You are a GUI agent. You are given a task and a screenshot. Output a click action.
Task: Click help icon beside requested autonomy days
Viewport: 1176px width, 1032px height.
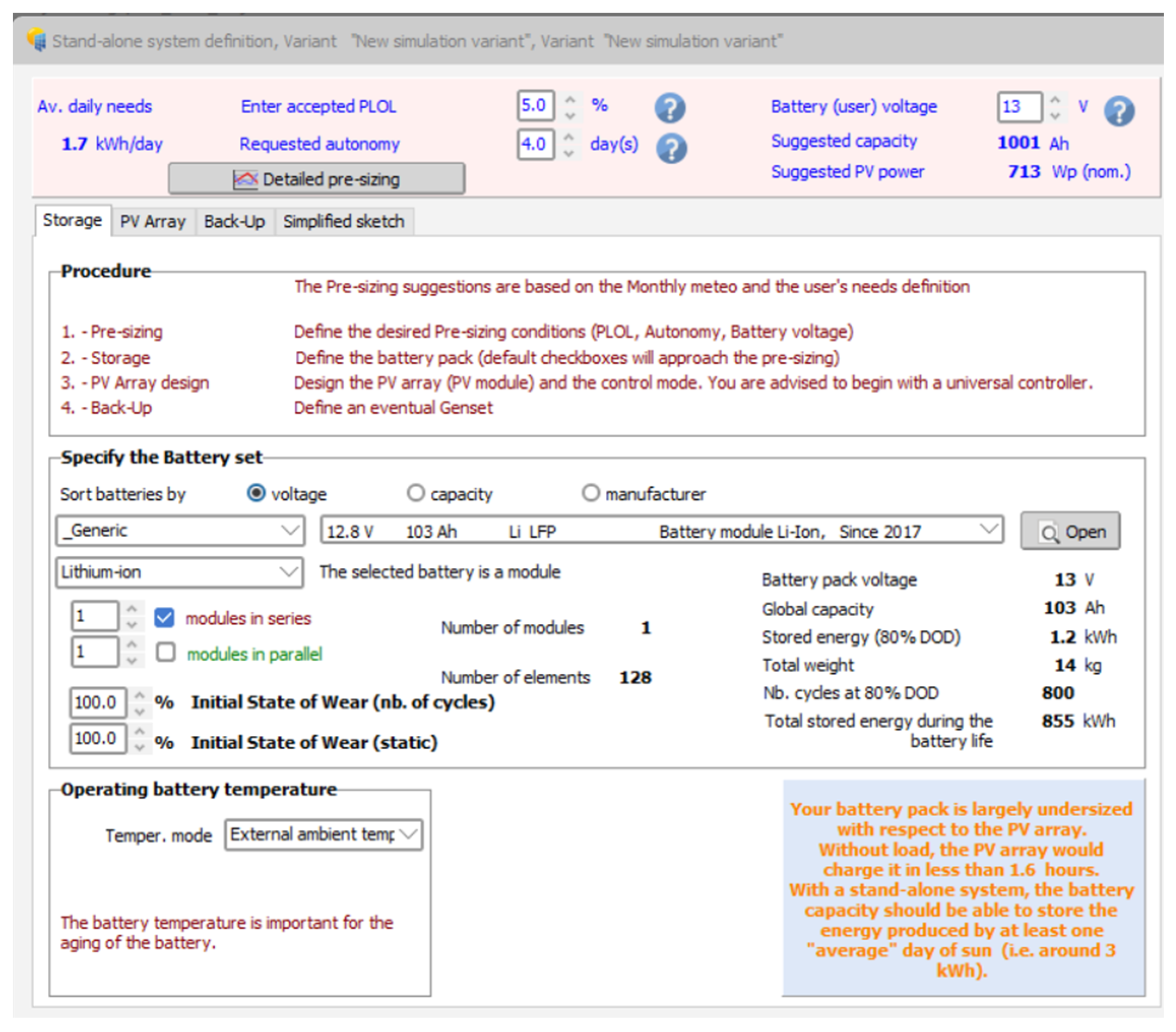point(671,148)
